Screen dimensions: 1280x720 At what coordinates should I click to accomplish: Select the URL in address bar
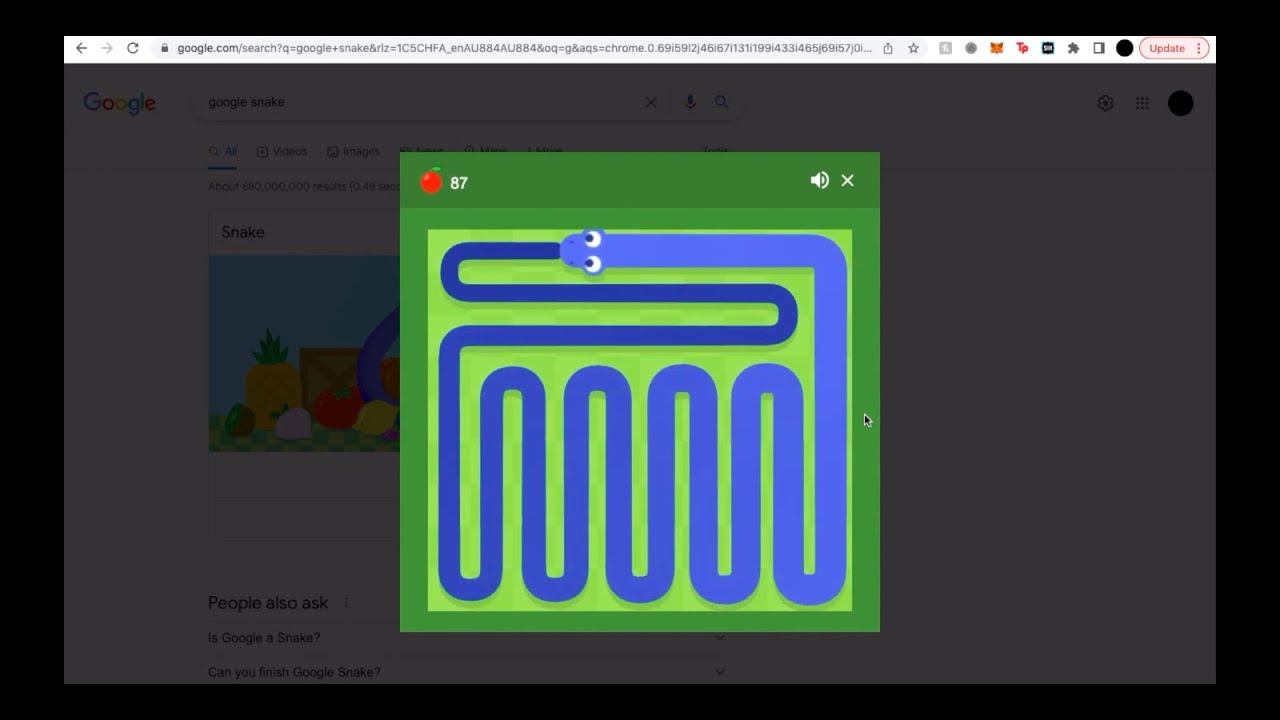524,48
